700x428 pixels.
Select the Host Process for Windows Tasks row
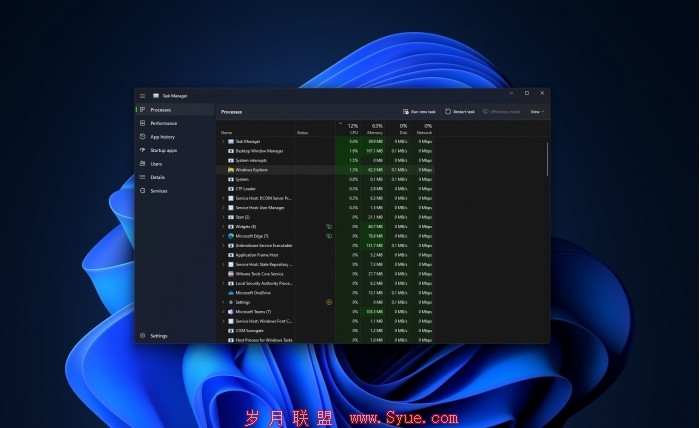coord(325,340)
